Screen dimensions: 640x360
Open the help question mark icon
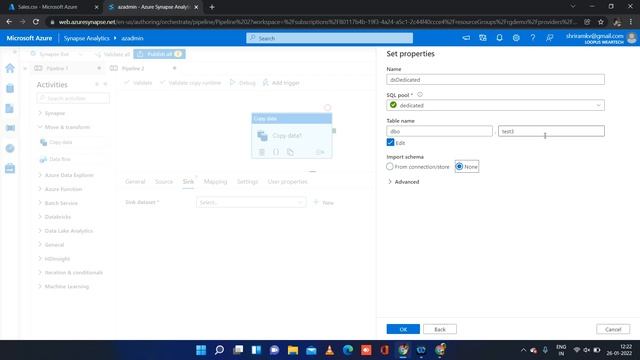[x=533, y=38]
